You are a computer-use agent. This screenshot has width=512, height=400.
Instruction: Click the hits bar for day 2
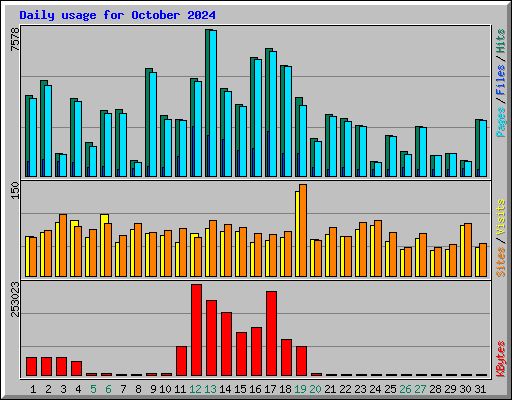pyautogui.click(x=42, y=128)
